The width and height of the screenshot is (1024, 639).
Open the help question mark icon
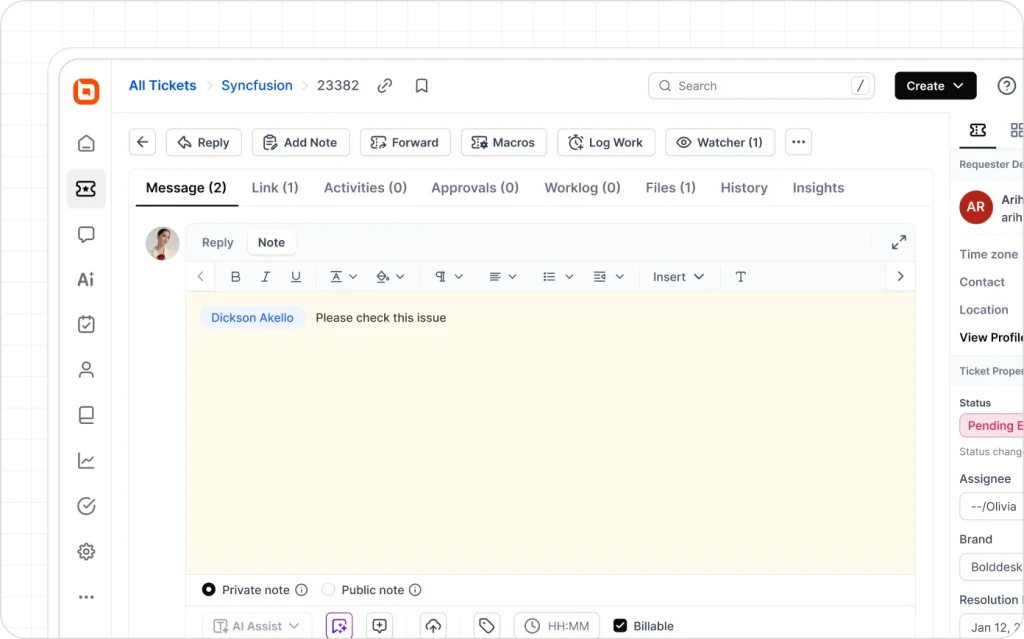click(1006, 86)
